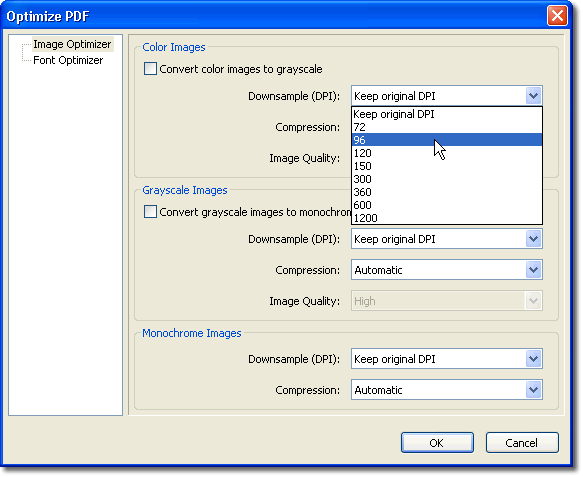Choose 96 DPI from the list

pyautogui.click(x=447, y=140)
